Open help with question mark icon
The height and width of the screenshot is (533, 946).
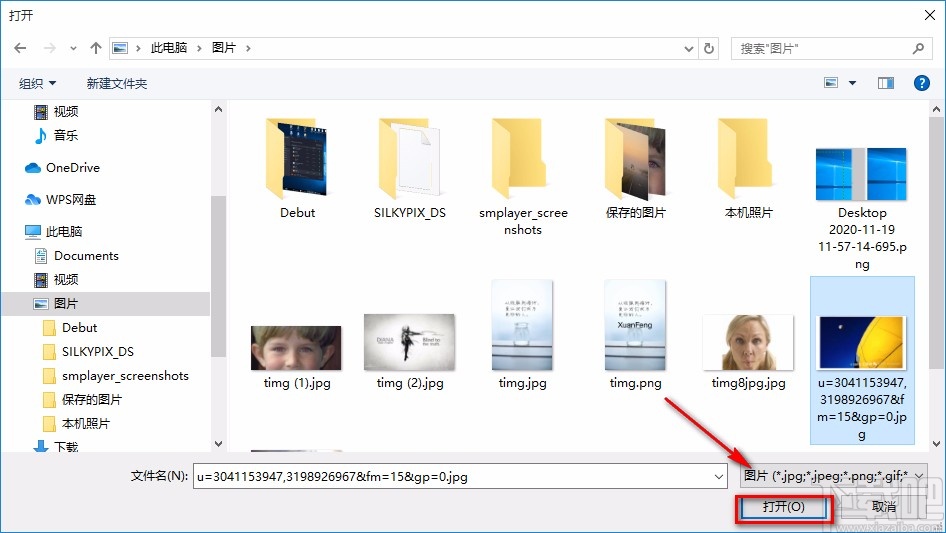(x=921, y=83)
